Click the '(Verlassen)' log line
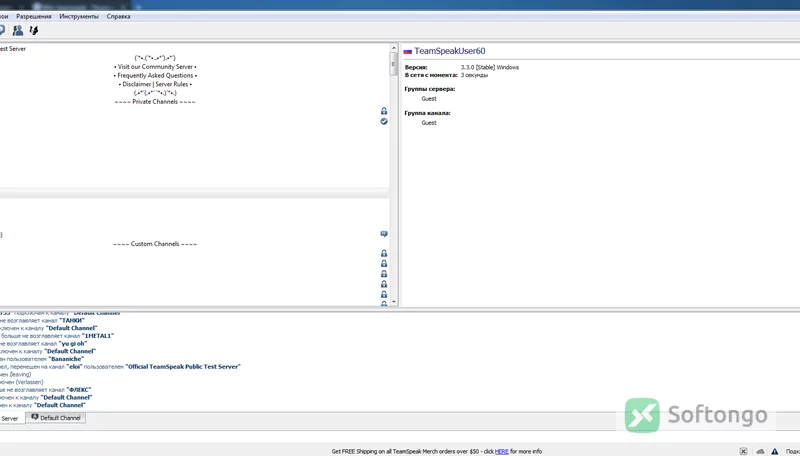 coord(22,382)
